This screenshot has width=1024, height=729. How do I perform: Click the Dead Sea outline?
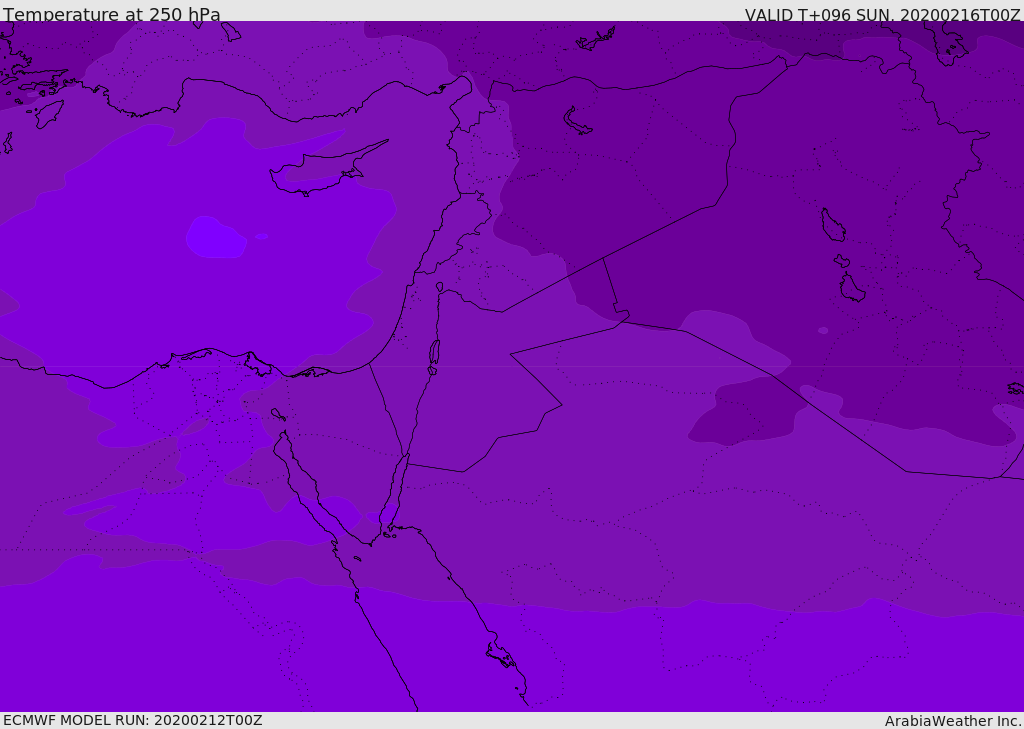tap(434, 352)
